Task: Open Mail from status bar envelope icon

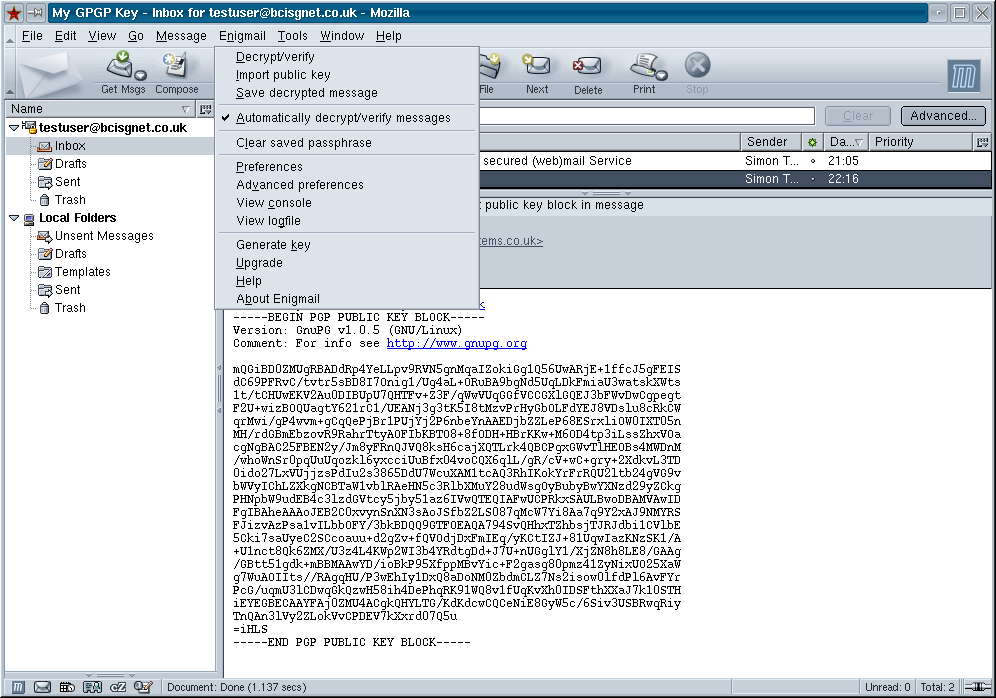Action: [x=43, y=687]
